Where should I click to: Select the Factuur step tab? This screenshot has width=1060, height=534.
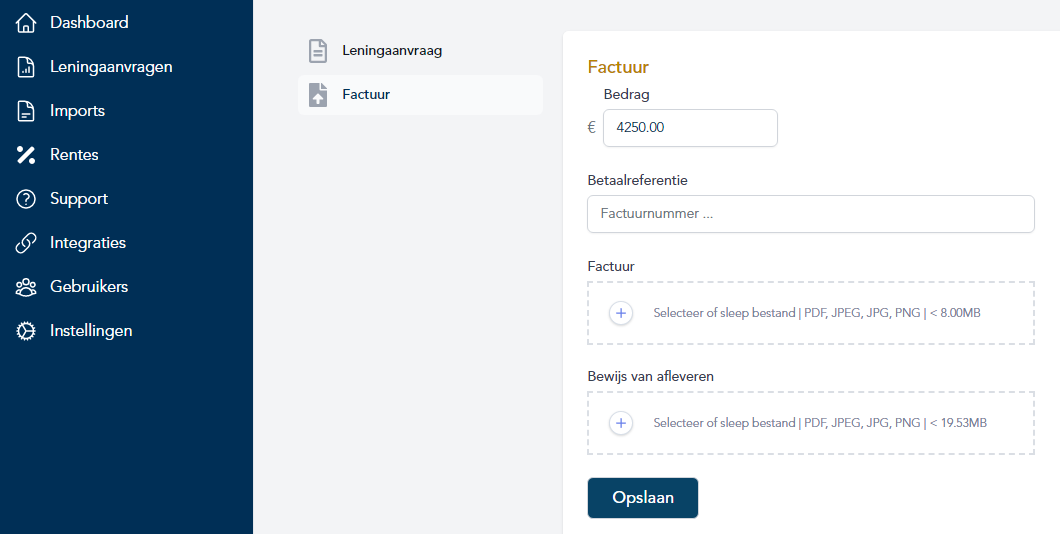pyautogui.click(x=366, y=95)
